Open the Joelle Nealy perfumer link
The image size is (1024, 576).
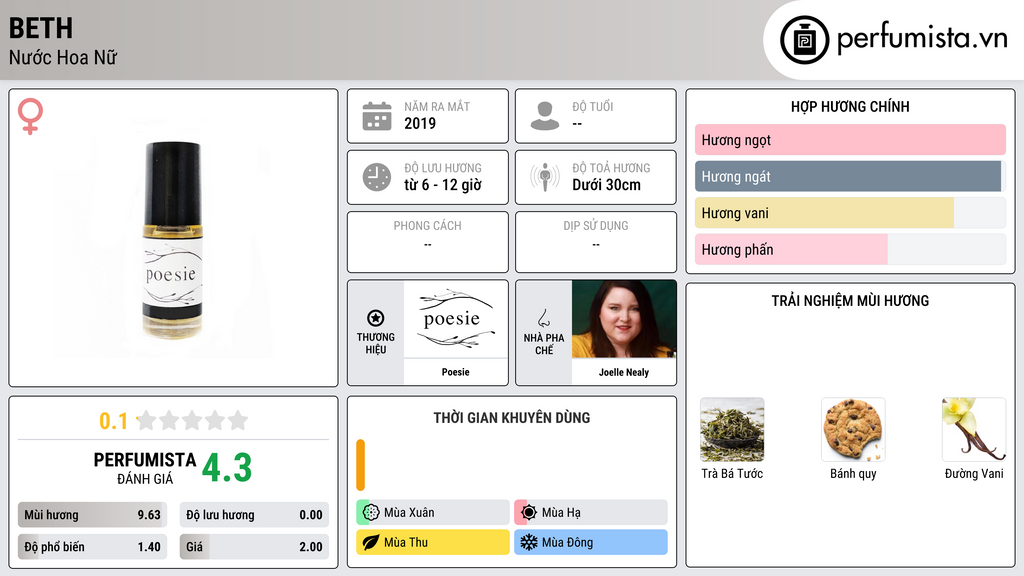pos(624,372)
